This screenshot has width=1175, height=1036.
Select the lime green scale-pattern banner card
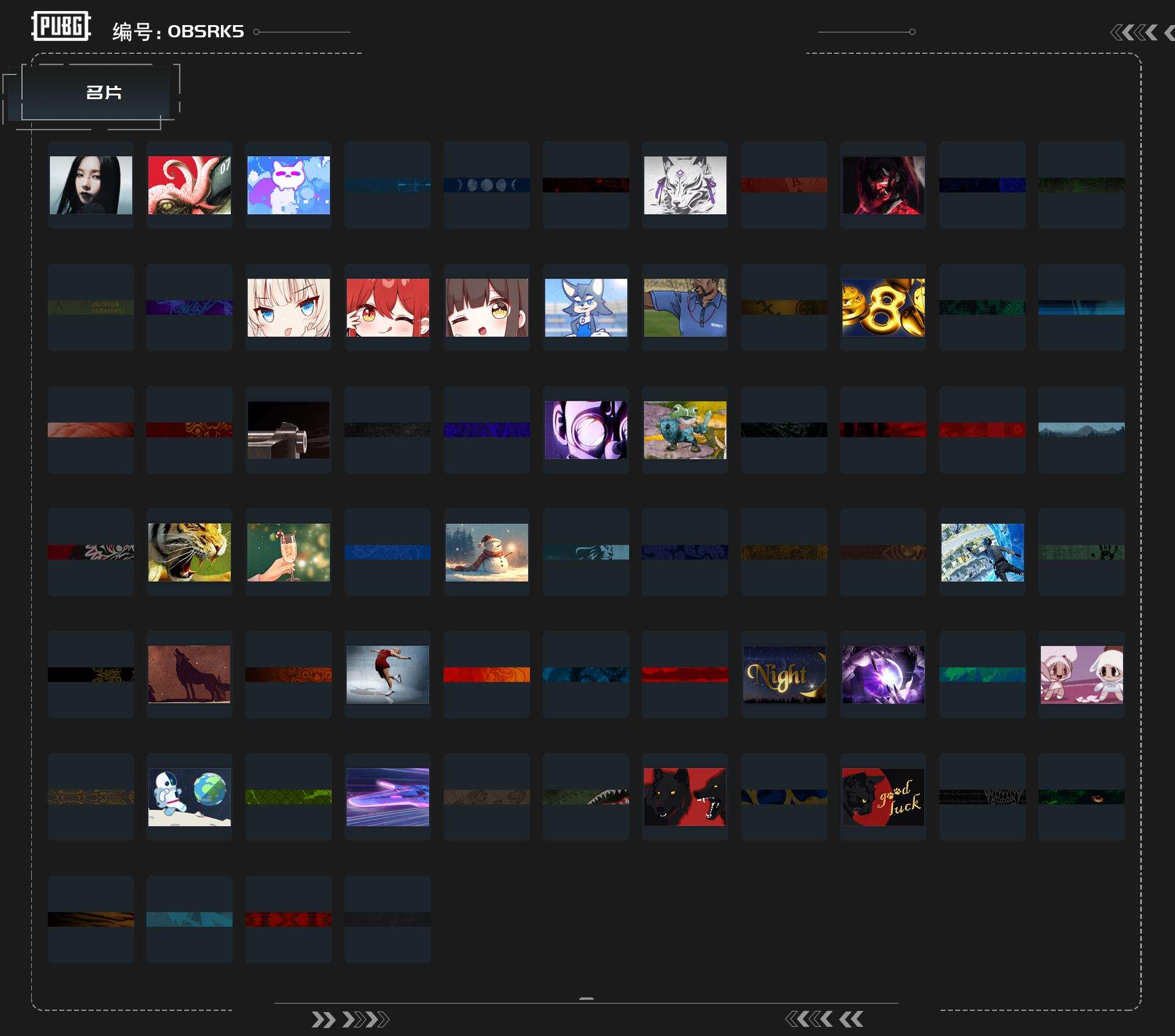pos(289,797)
